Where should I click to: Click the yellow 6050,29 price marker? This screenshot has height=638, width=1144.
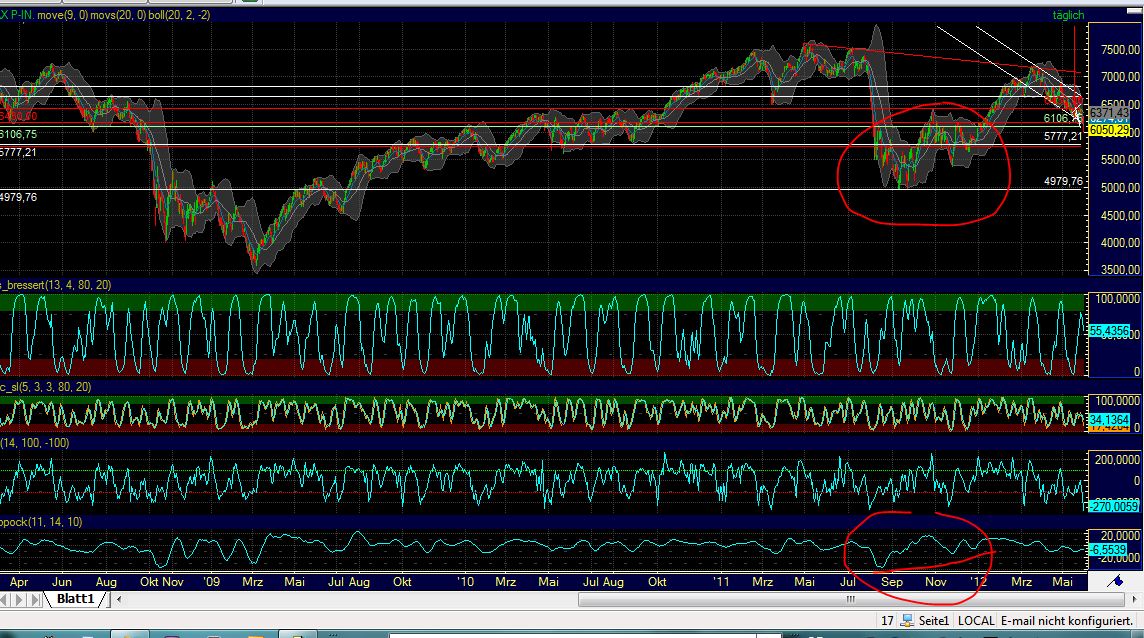coord(1109,130)
